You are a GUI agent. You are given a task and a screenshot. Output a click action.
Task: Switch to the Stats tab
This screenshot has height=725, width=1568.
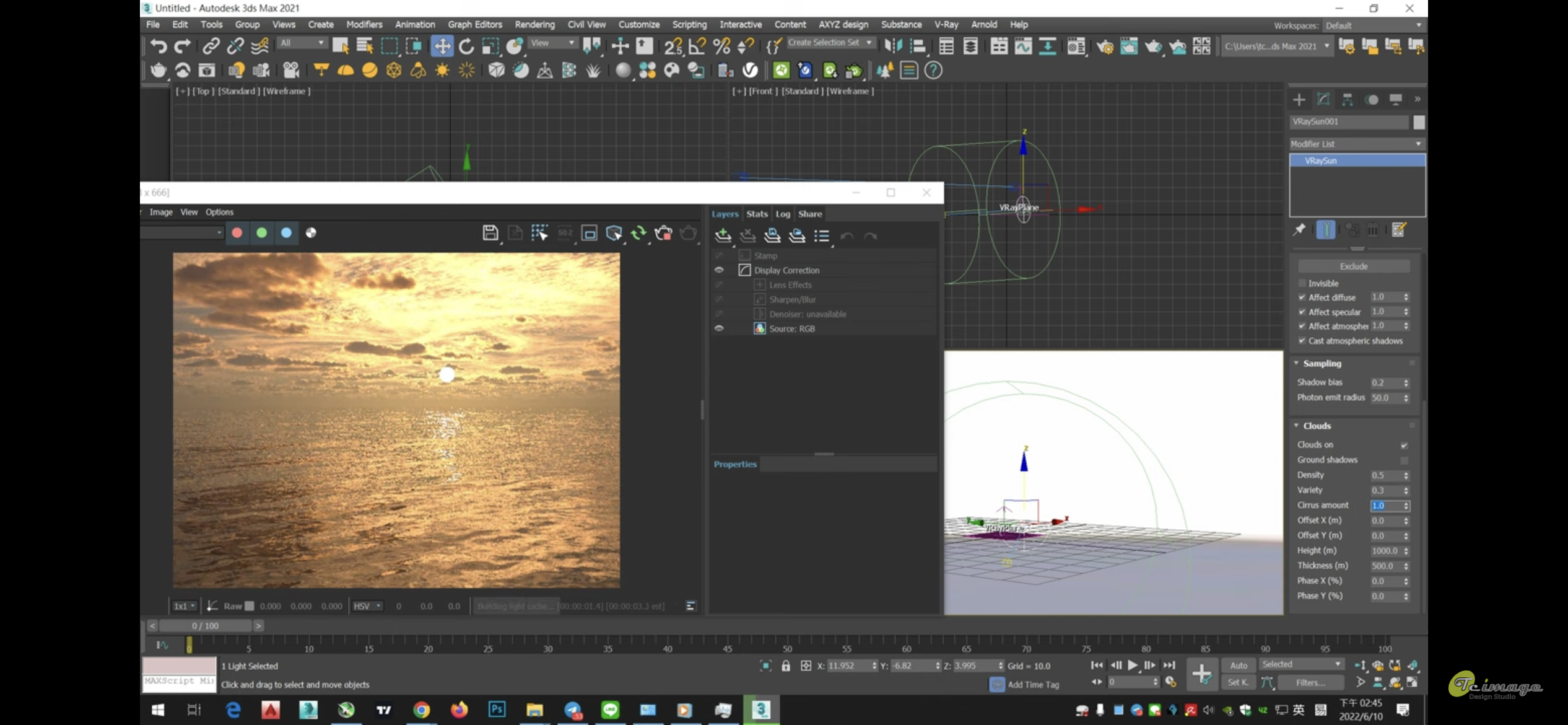[757, 214]
